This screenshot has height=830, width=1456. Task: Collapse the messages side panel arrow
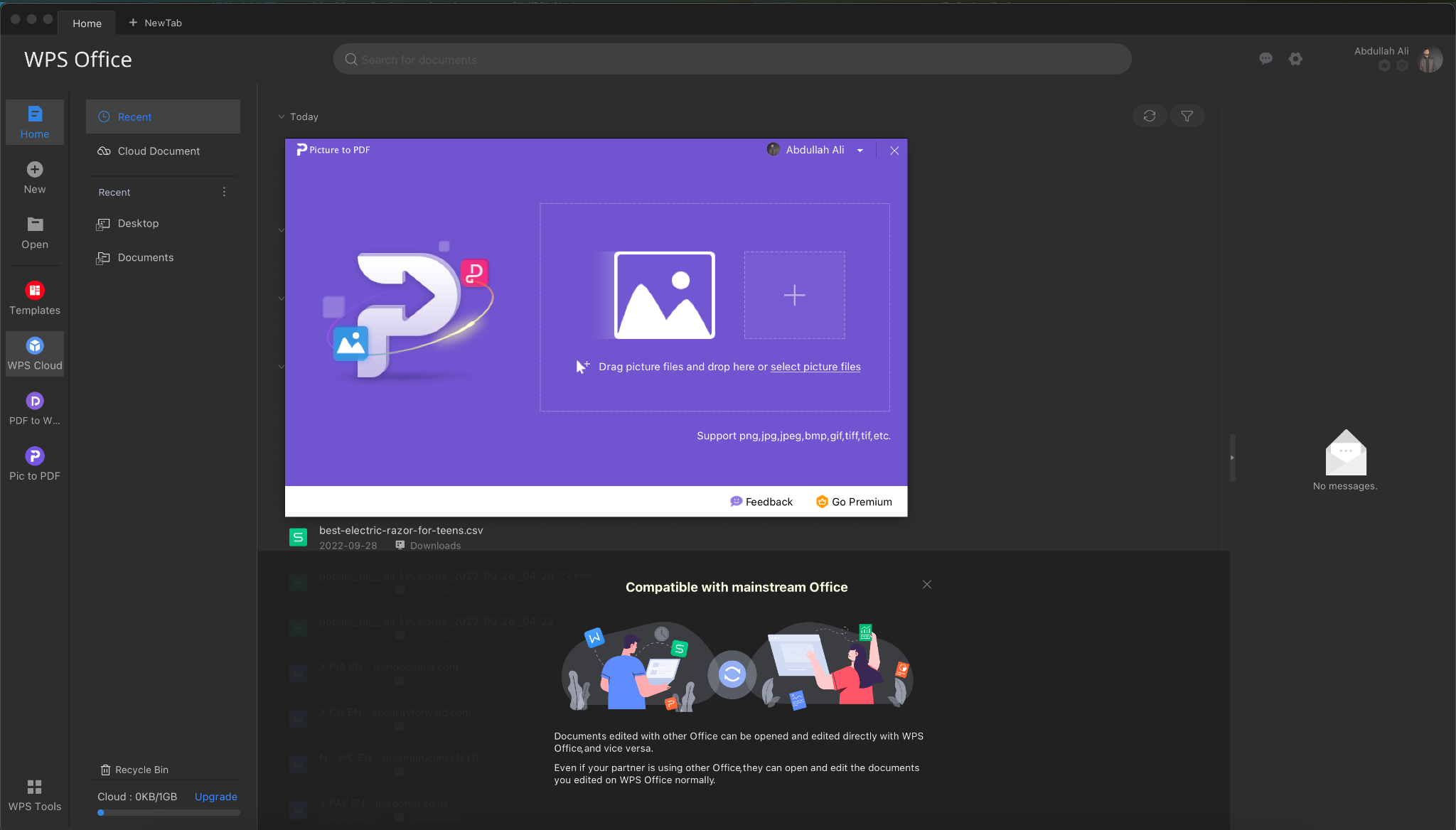[x=1232, y=458]
